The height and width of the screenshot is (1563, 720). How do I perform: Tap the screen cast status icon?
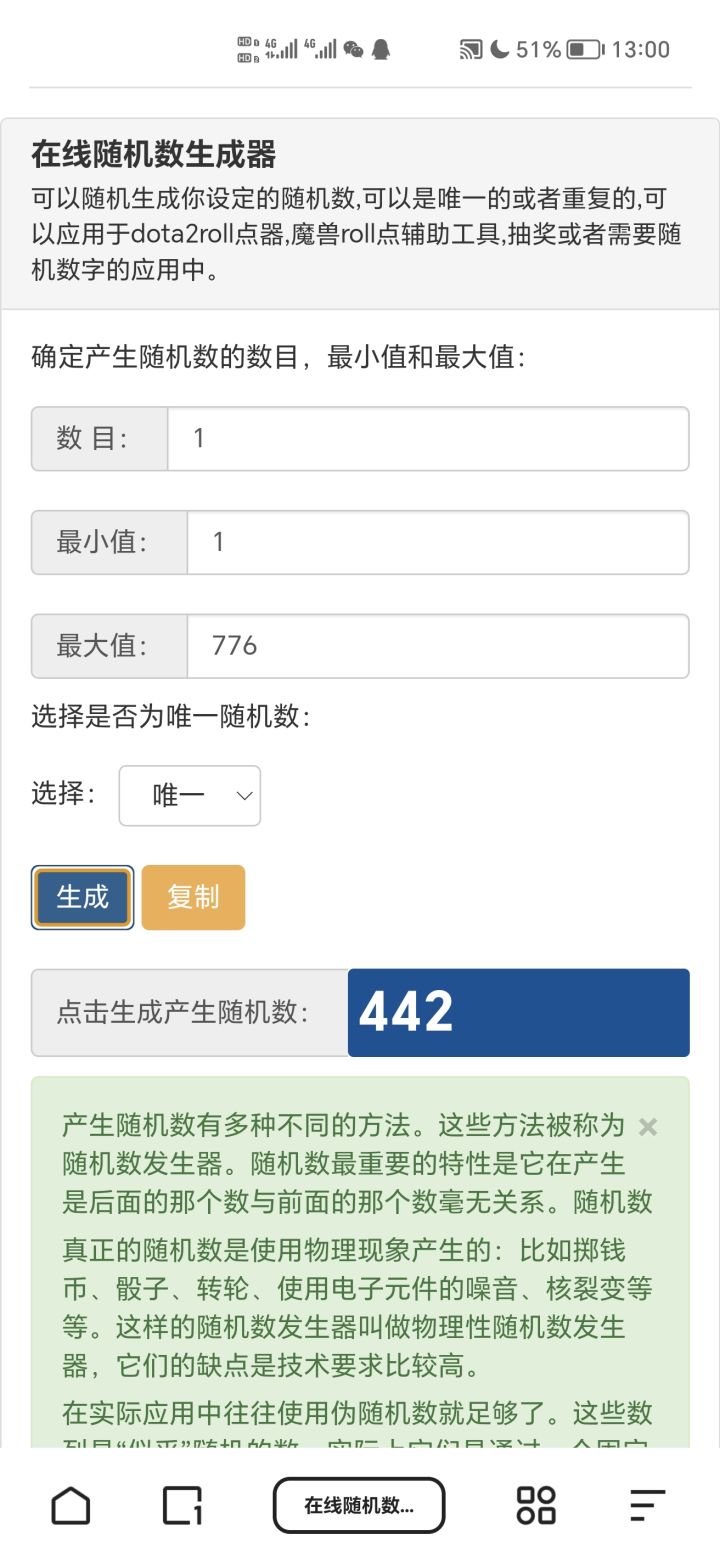pyautogui.click(x=470, y=49)
